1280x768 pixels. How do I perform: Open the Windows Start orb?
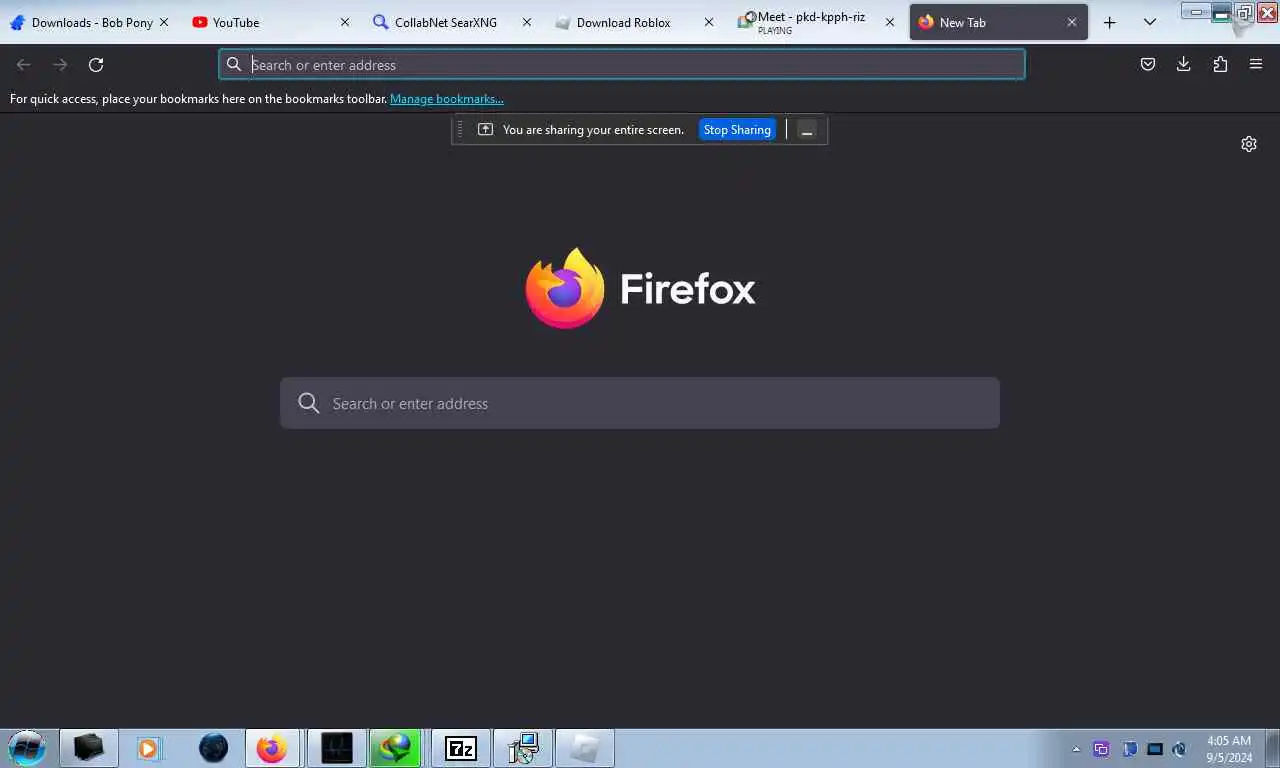[27, 748]
